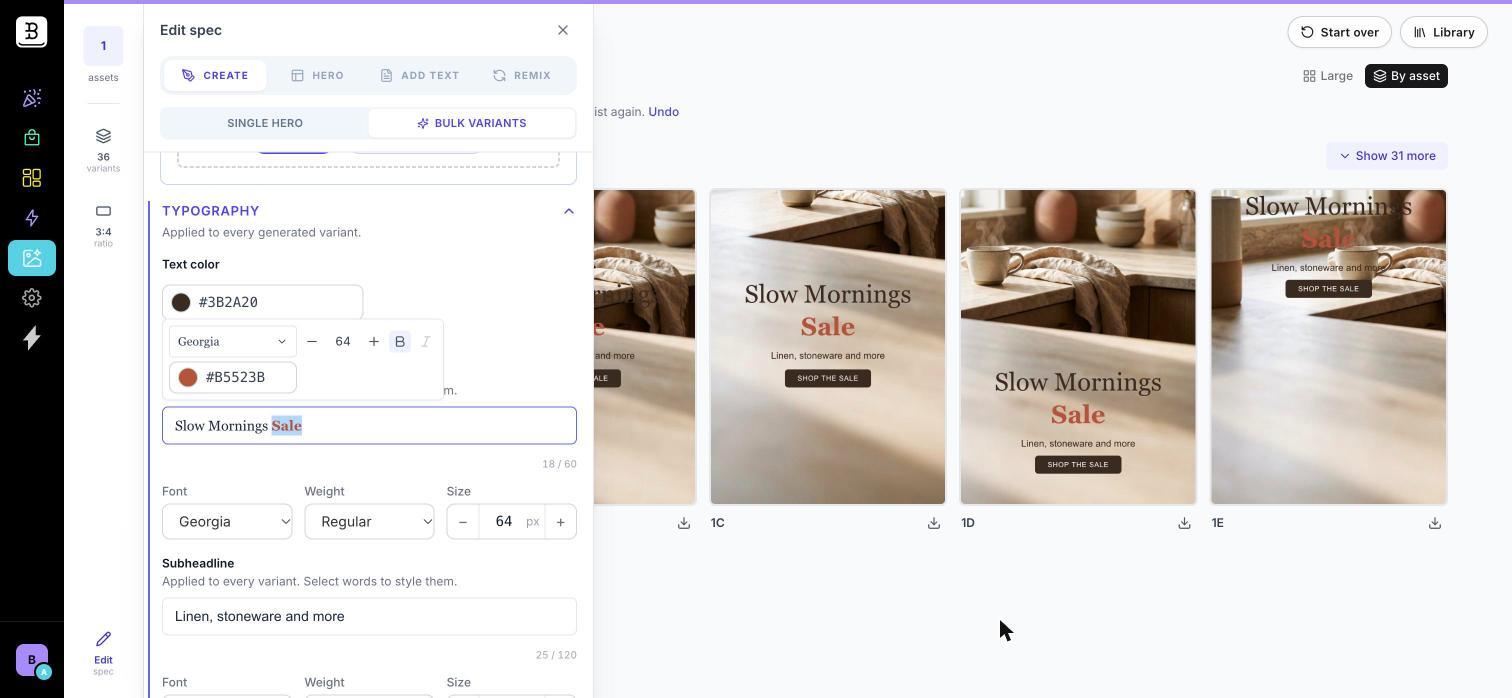Open variant 1D thumbnail
This screenshot has height=698, width=1512.
[1078, 347]
